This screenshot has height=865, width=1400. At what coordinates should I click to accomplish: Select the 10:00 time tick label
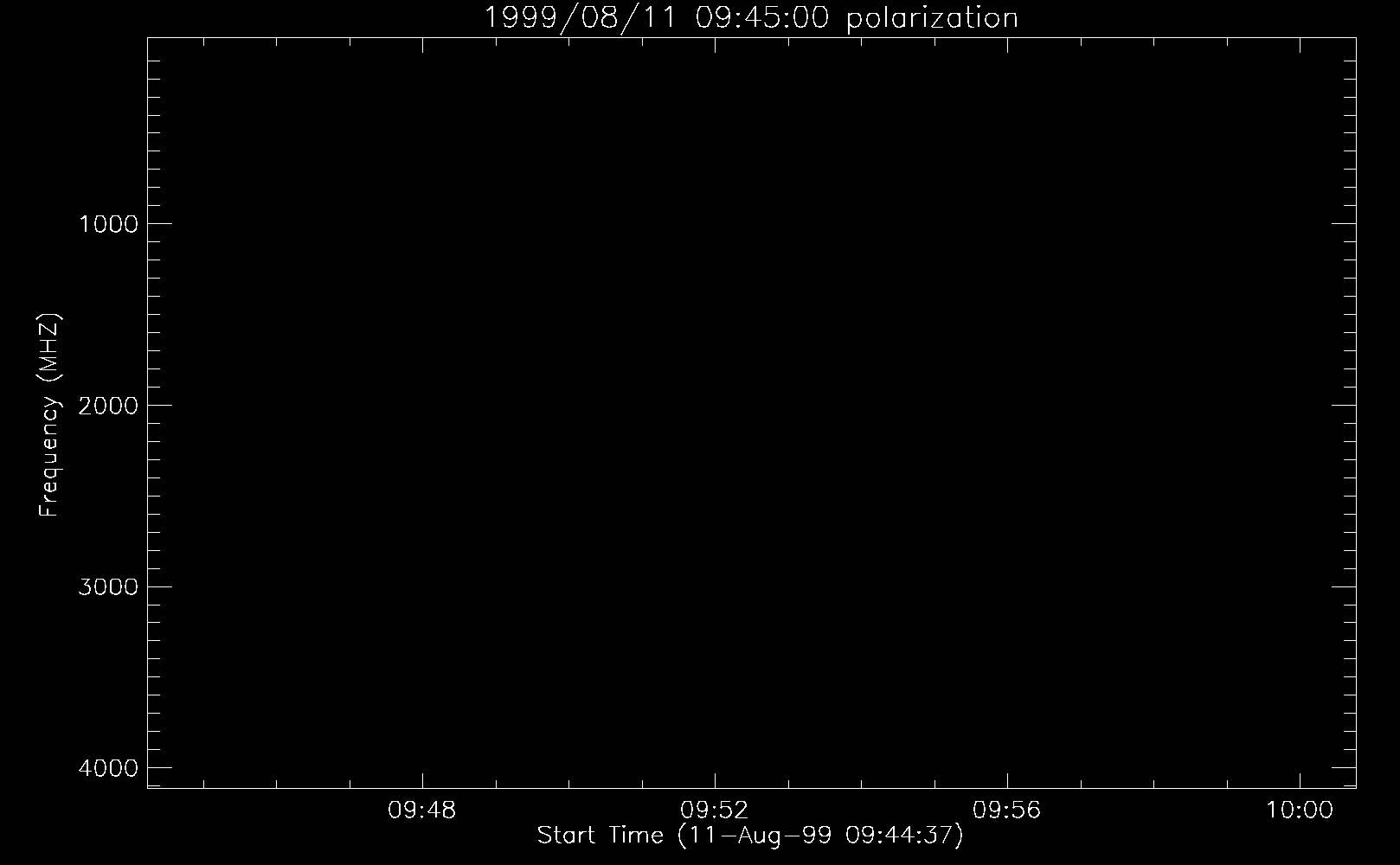(x=1299, y=811)
